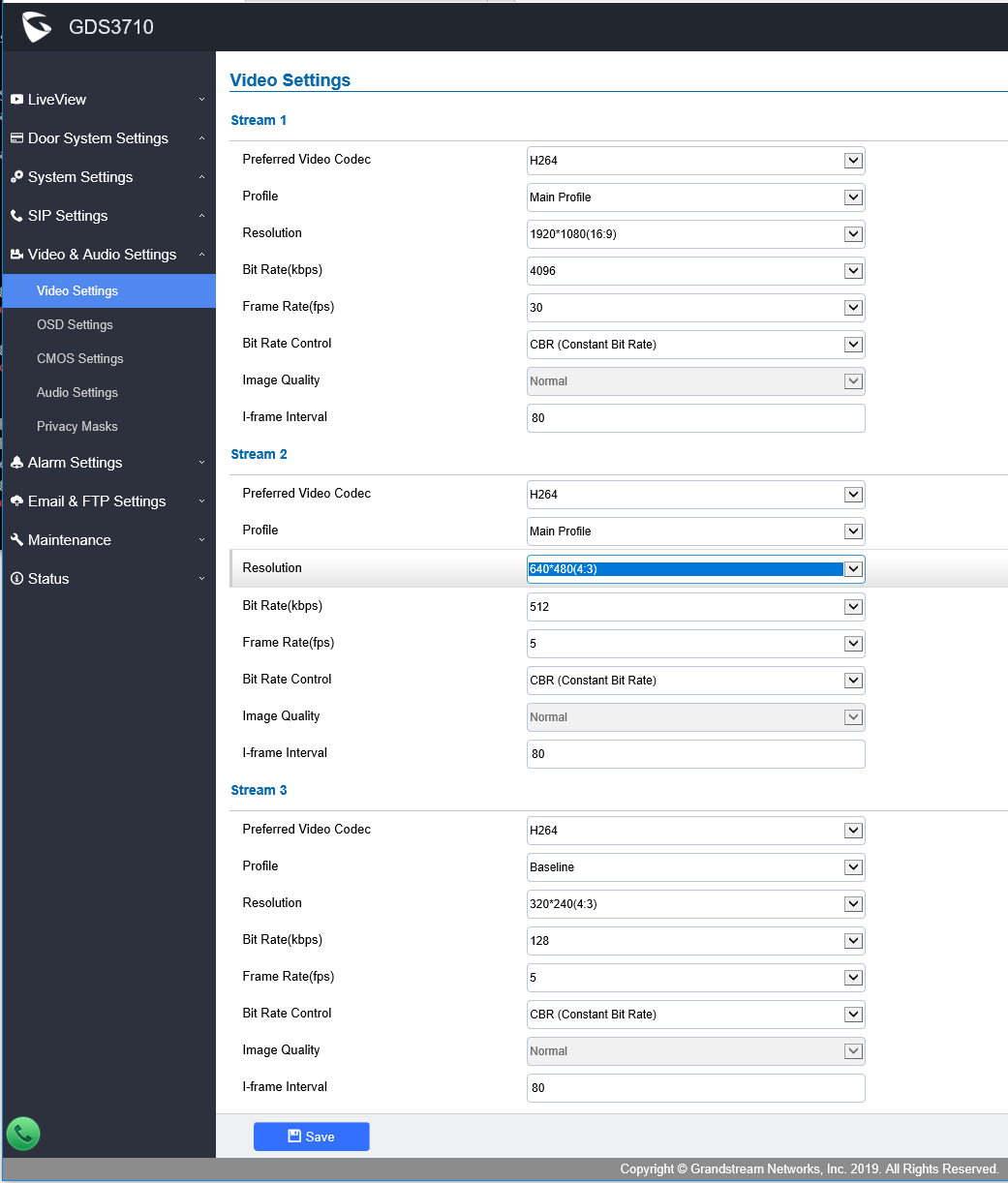Click the Status info icon

tap(16, 579)
